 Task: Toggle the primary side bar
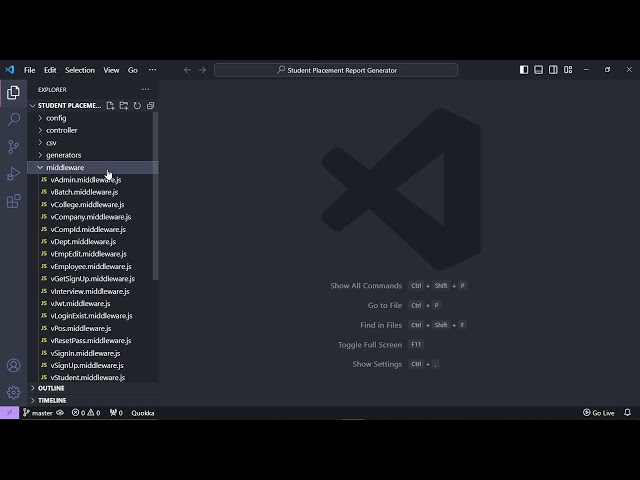pos(524,70)
